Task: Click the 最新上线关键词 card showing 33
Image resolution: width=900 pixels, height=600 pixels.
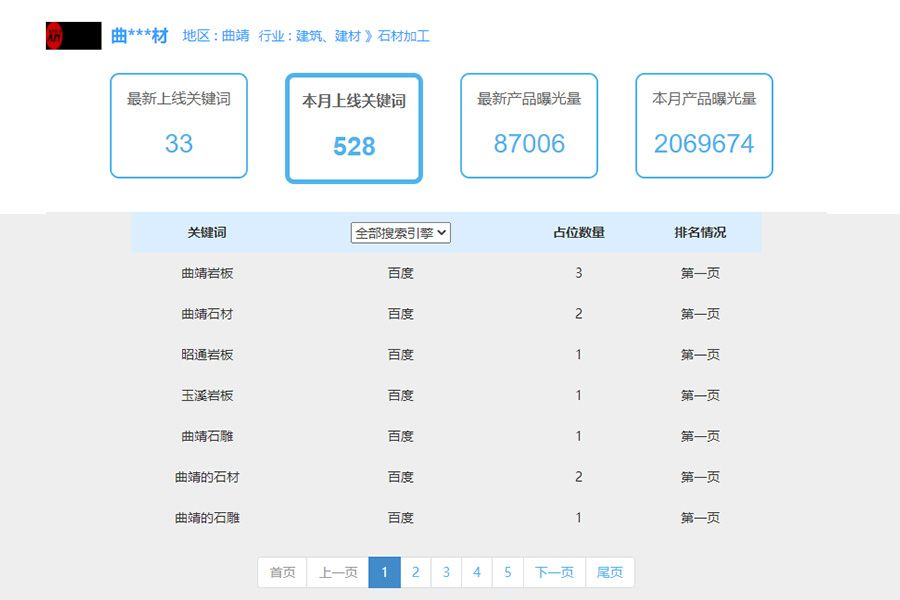Action: point(178,125)
